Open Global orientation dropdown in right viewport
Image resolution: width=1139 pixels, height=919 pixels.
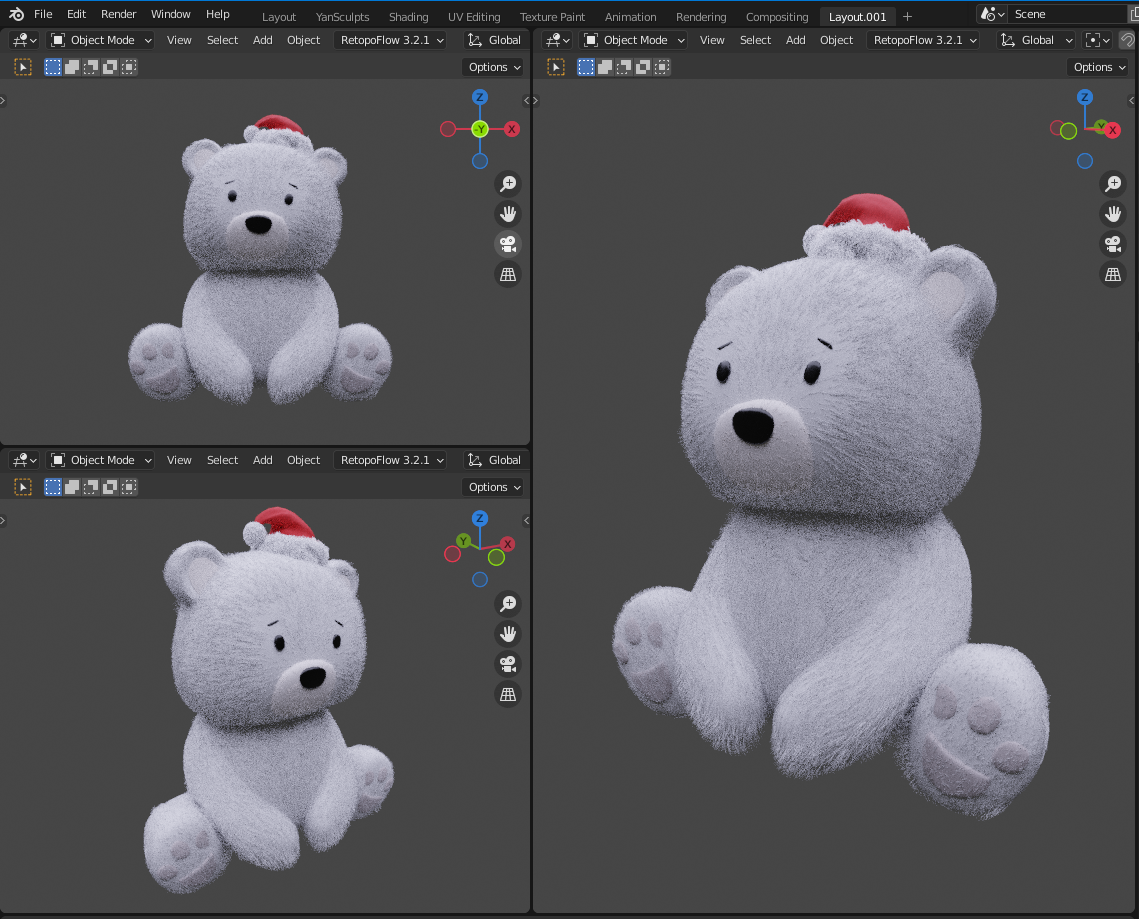point(1036,40)
